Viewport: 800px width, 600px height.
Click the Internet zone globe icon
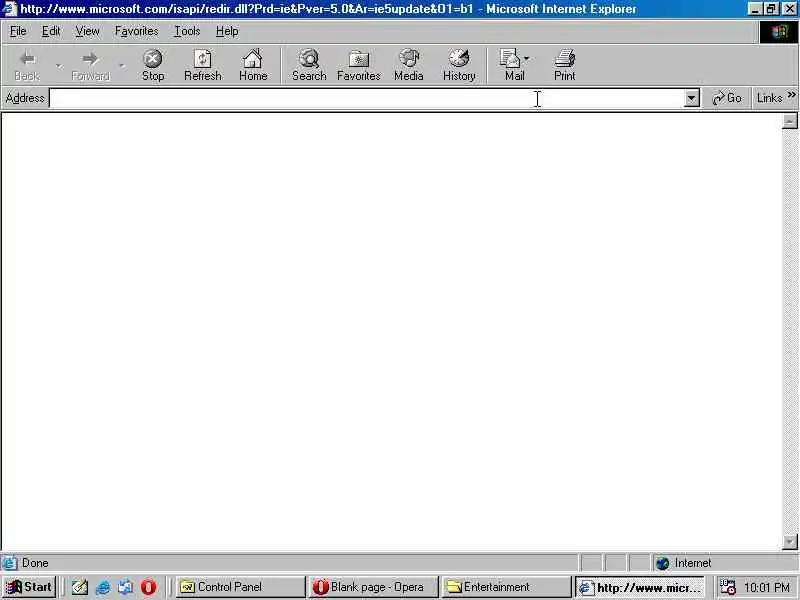[x=662, y=563]
